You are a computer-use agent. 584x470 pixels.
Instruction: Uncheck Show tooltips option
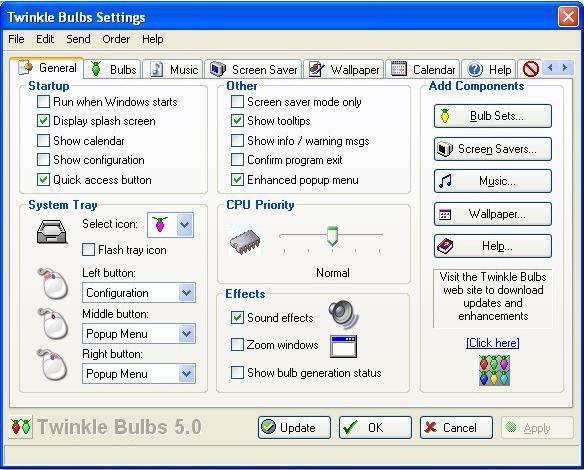[237, 121]
